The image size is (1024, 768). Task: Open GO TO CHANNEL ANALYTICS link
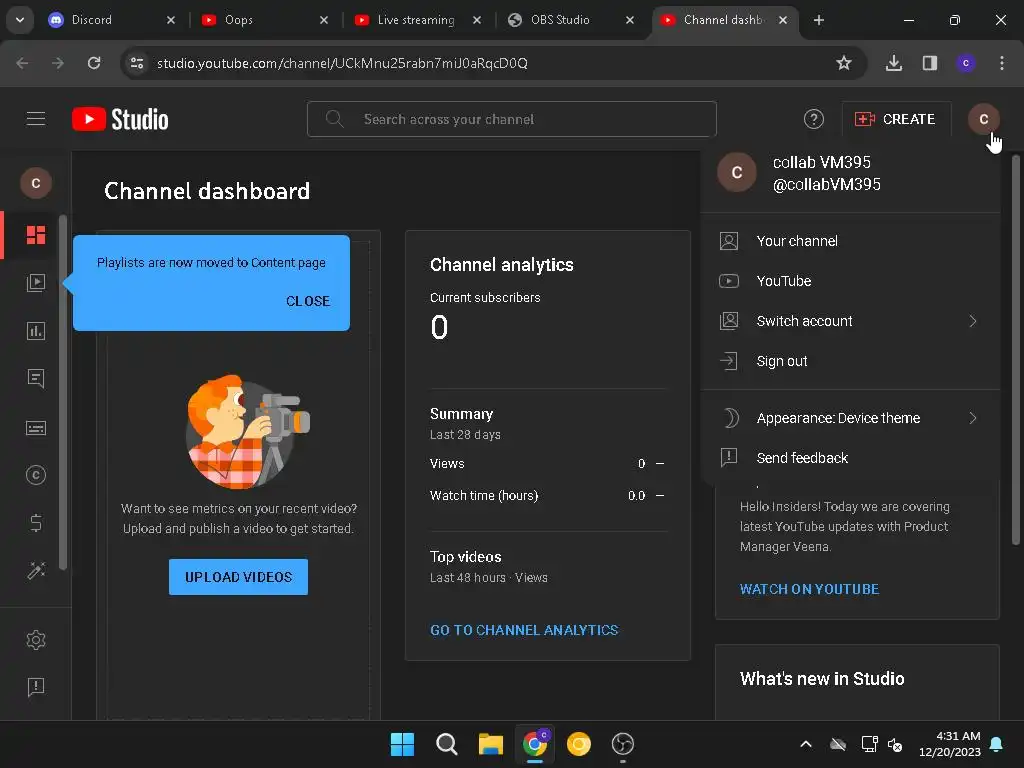pos(524,630)
